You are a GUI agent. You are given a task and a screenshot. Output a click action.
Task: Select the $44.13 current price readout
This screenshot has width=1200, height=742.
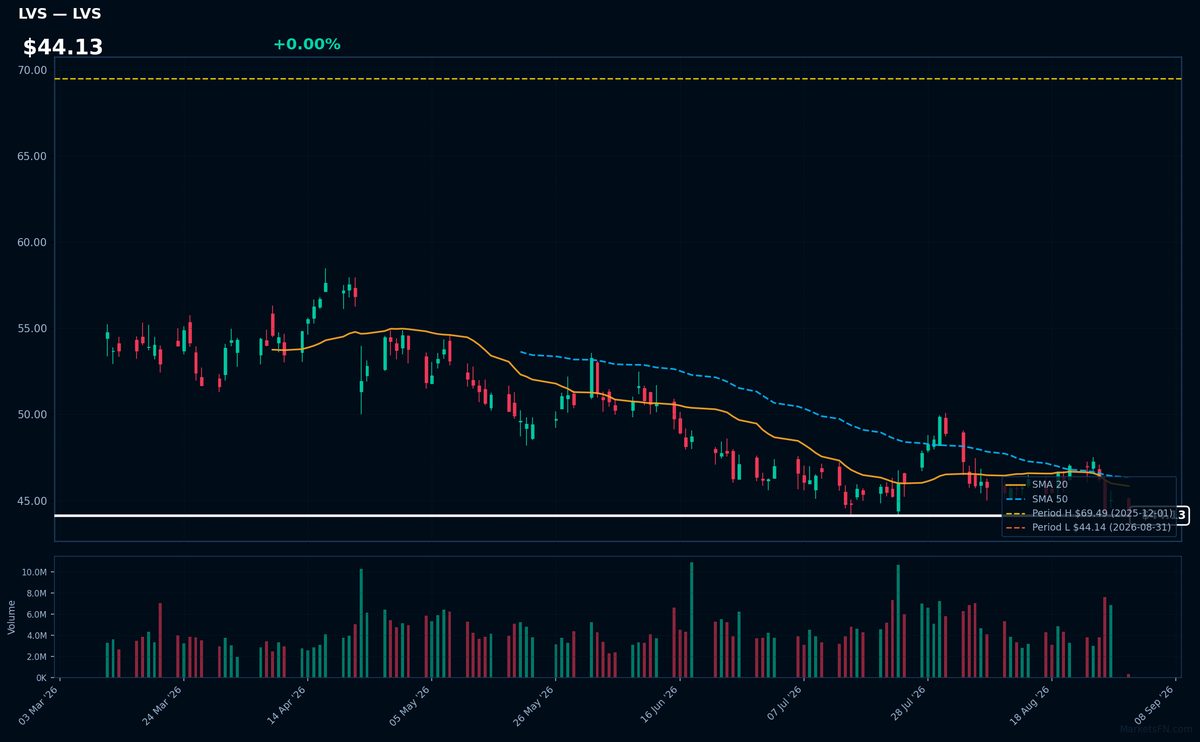coord(63,47)
